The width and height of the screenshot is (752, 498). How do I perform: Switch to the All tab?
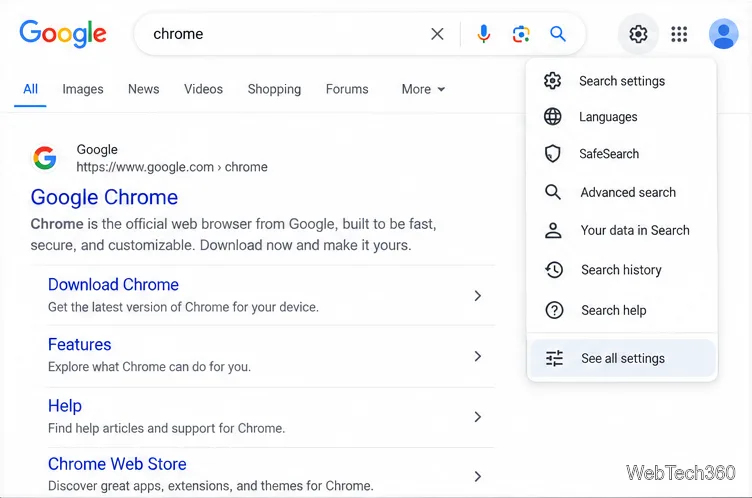click(30, 89)
